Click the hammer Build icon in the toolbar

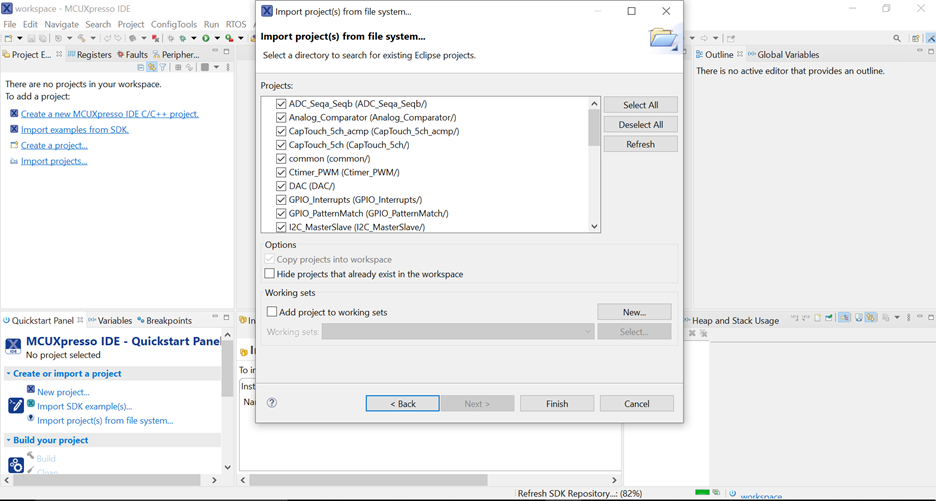point(81,38)
